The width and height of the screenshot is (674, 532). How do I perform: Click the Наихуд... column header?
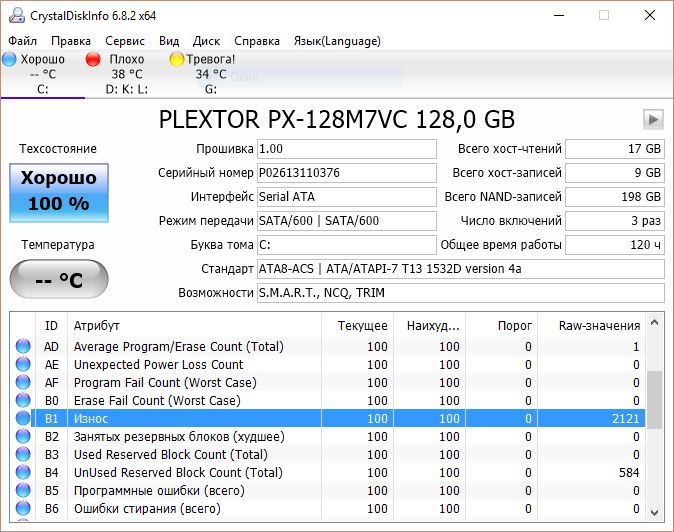pyautogui.click(x=429, y=325)
